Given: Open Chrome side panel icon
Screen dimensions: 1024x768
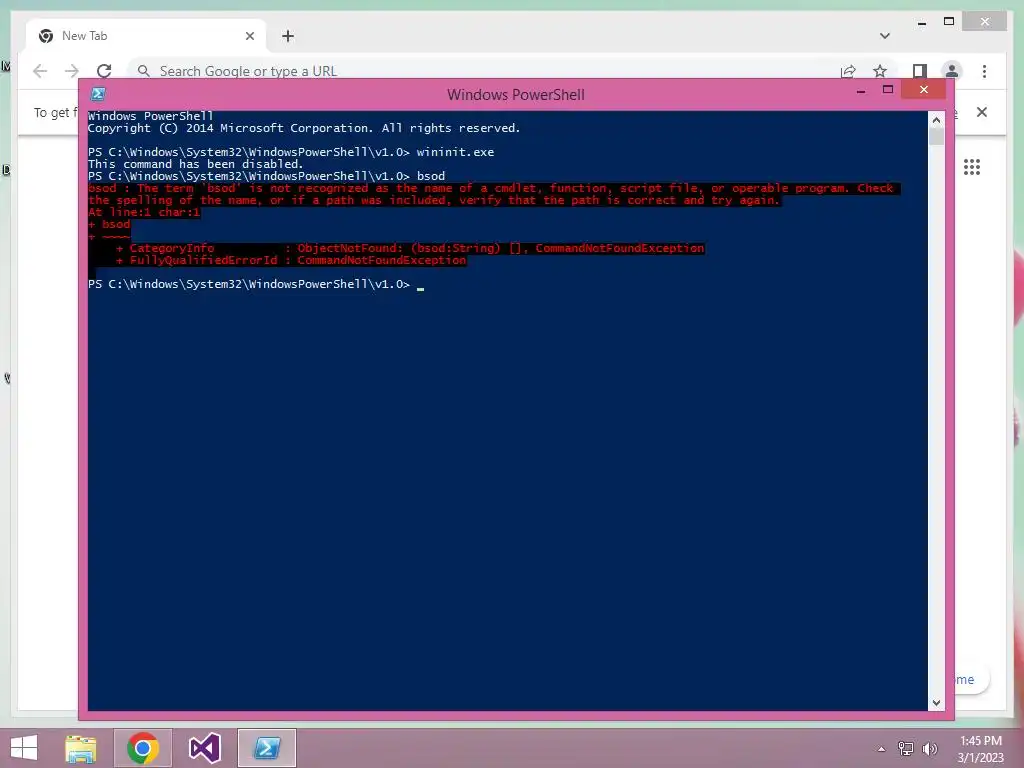Looking at the screenshot, I should coord(920,71).
